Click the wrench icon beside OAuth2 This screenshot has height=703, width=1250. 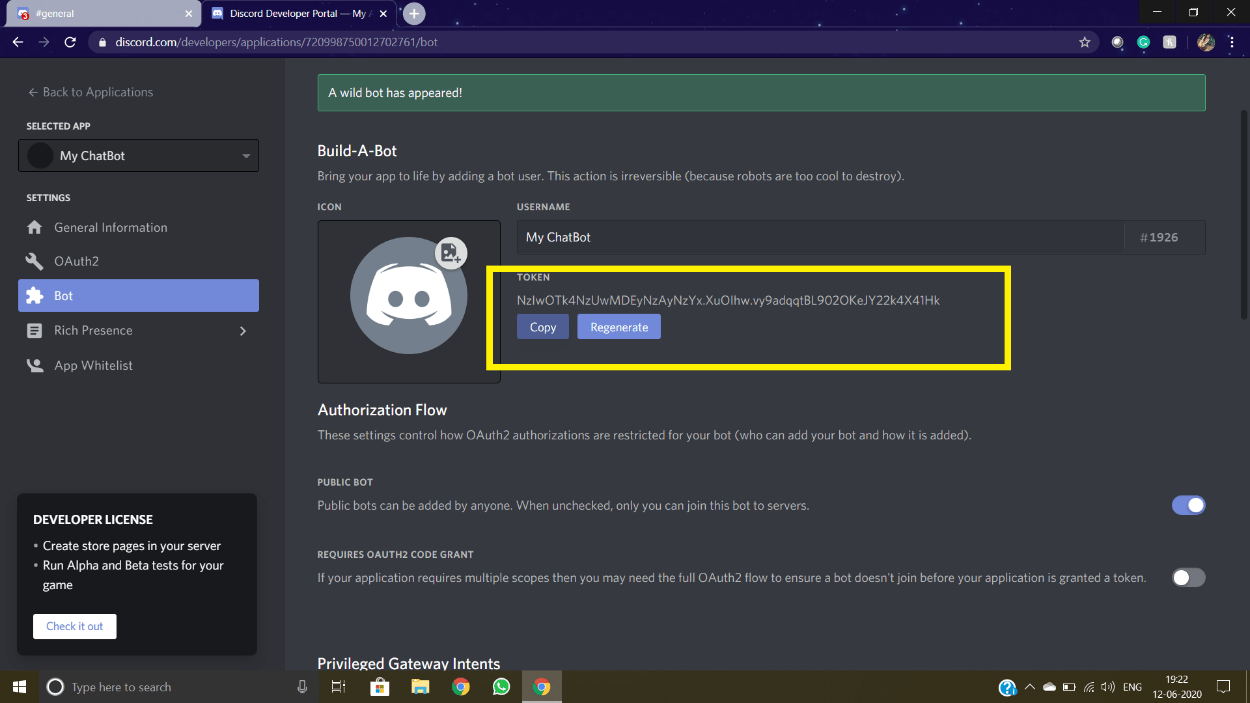(x=35, y=261)
